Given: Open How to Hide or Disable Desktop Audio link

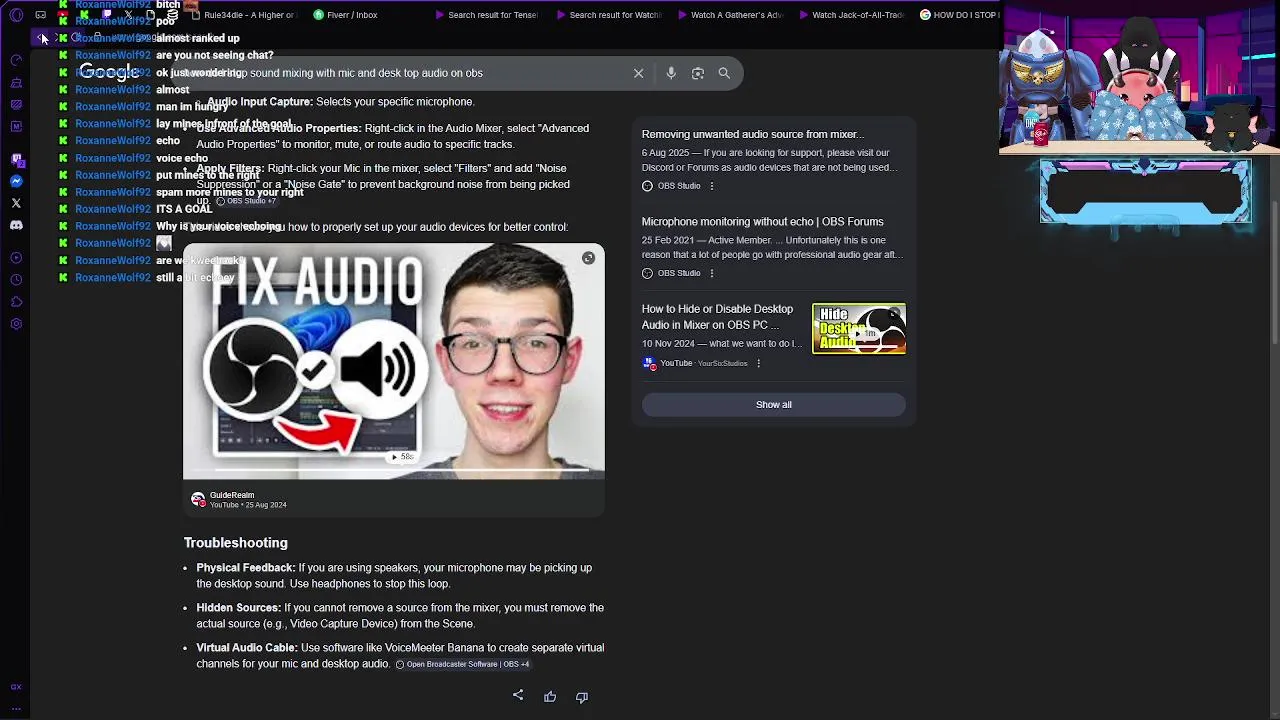Looking at the screenshot, I should click(x=718, y=317).
